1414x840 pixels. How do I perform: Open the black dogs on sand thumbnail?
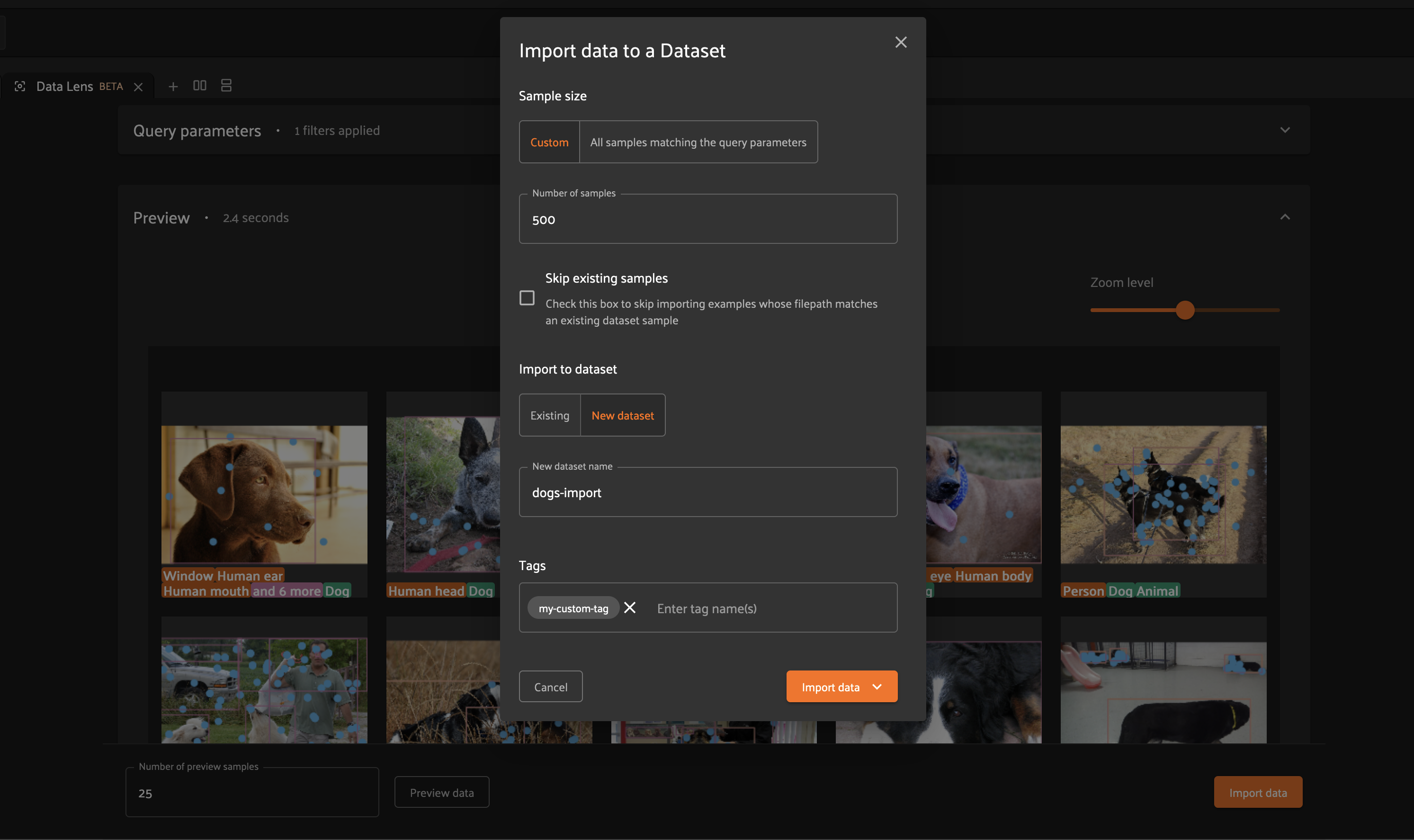click(1163, 495)
